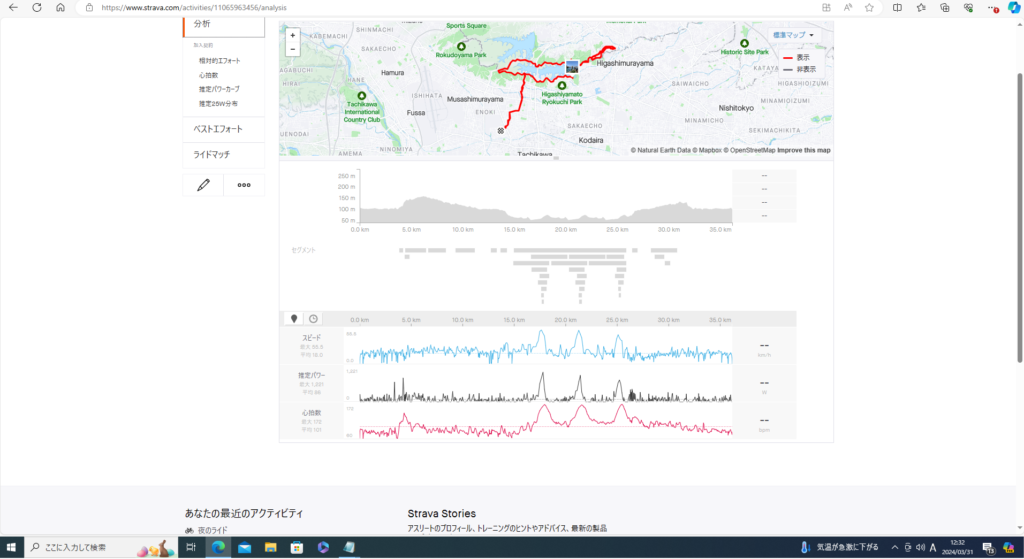This screenshot has width=1024, height=559.
Task: Open Microsoft Edge from the taskbar
Action: (217, 547)
